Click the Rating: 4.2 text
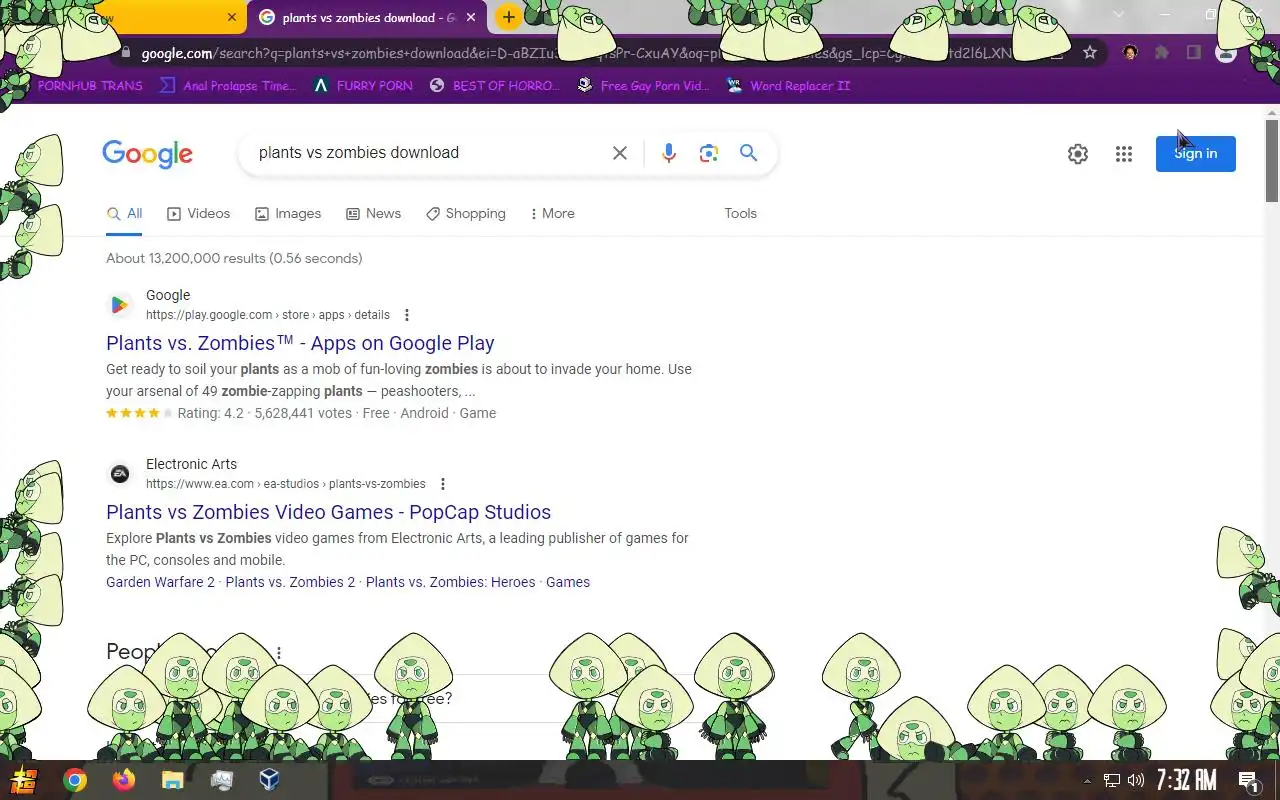 [x=210, y=413]
